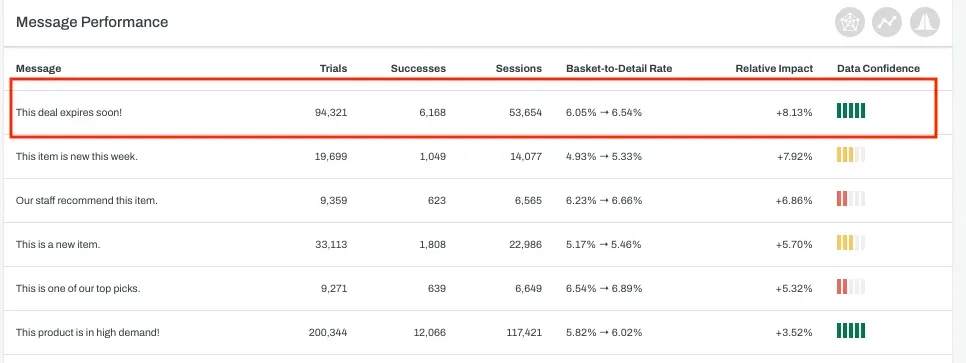Click the Message column header
Viewport: 966px width, 363px height.
38,68
